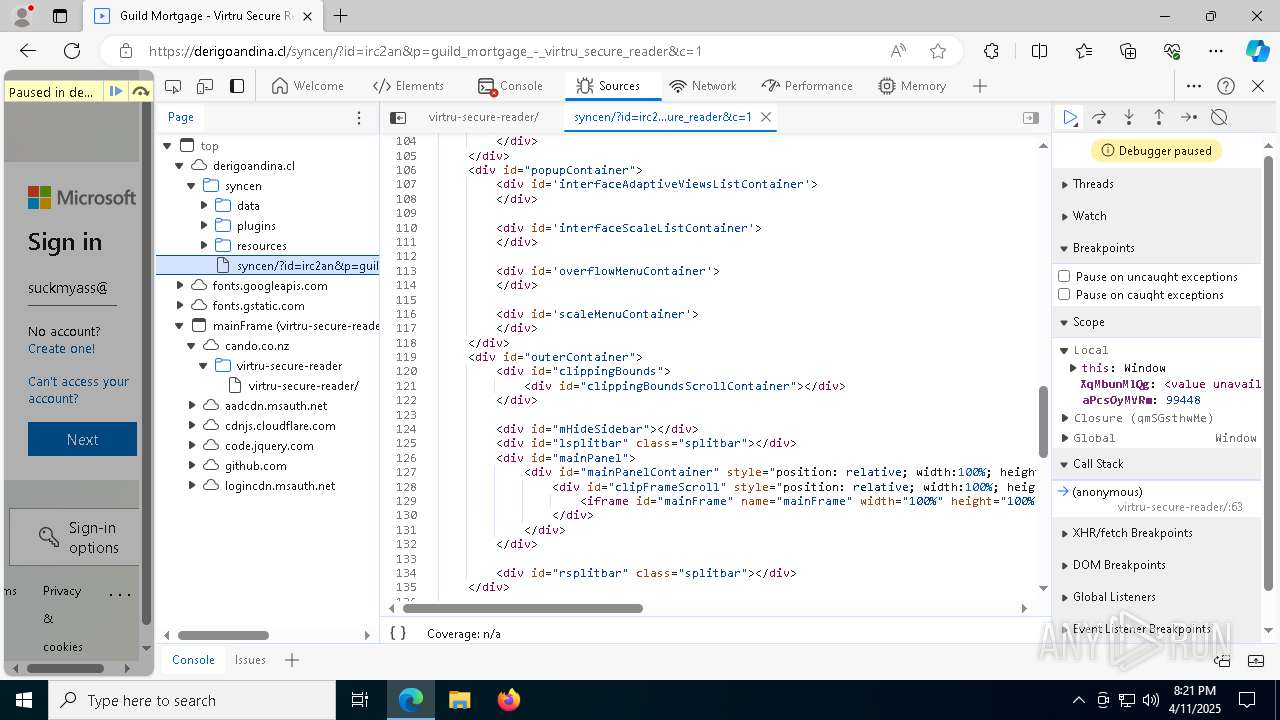This screenshot has width=1280, height=720.
Task: Expand the resources folder
Action: tap(204, 245)
